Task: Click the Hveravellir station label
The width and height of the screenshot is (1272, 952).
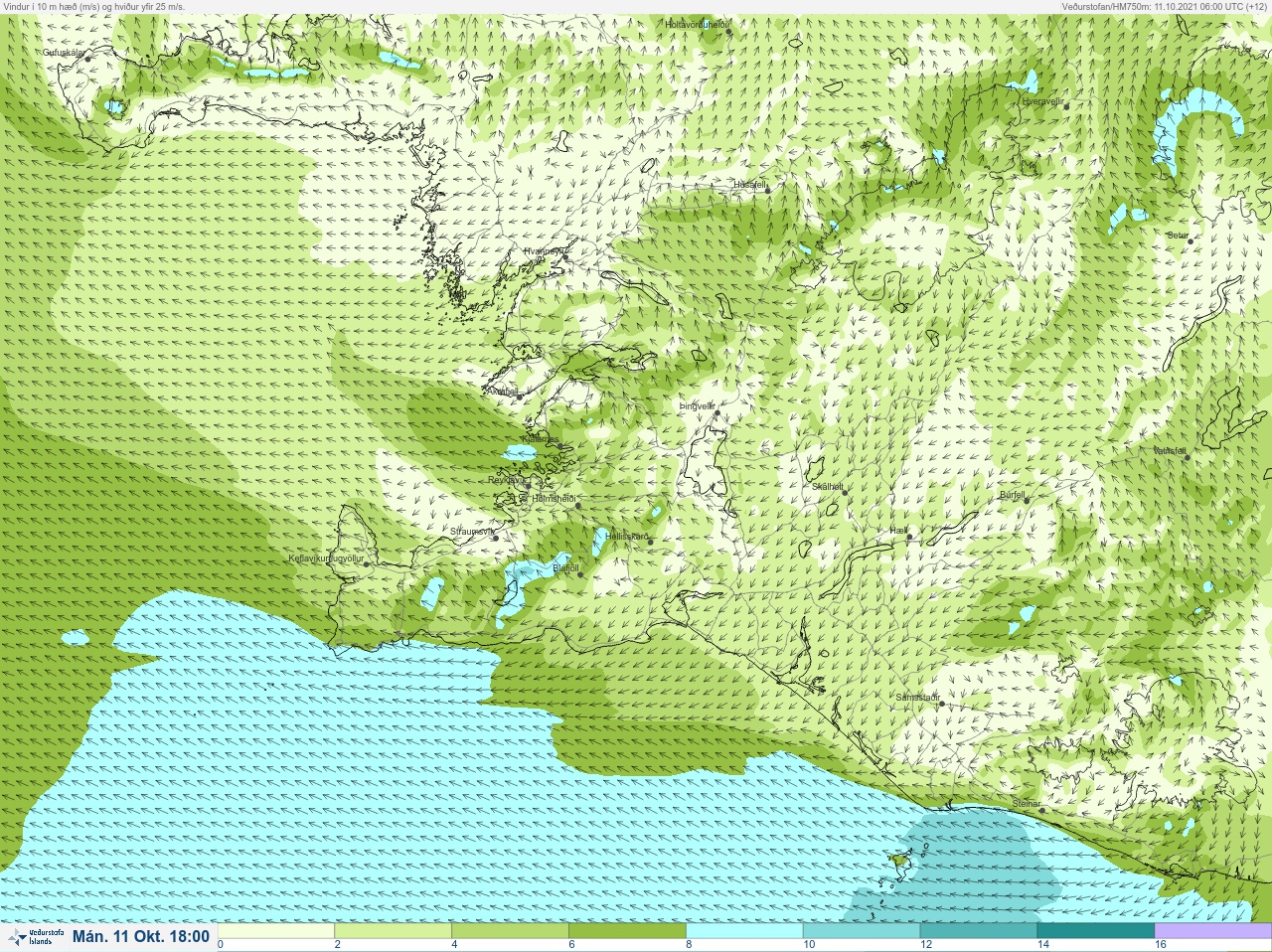Action: pyautogui.click(x=1042, y=100)
